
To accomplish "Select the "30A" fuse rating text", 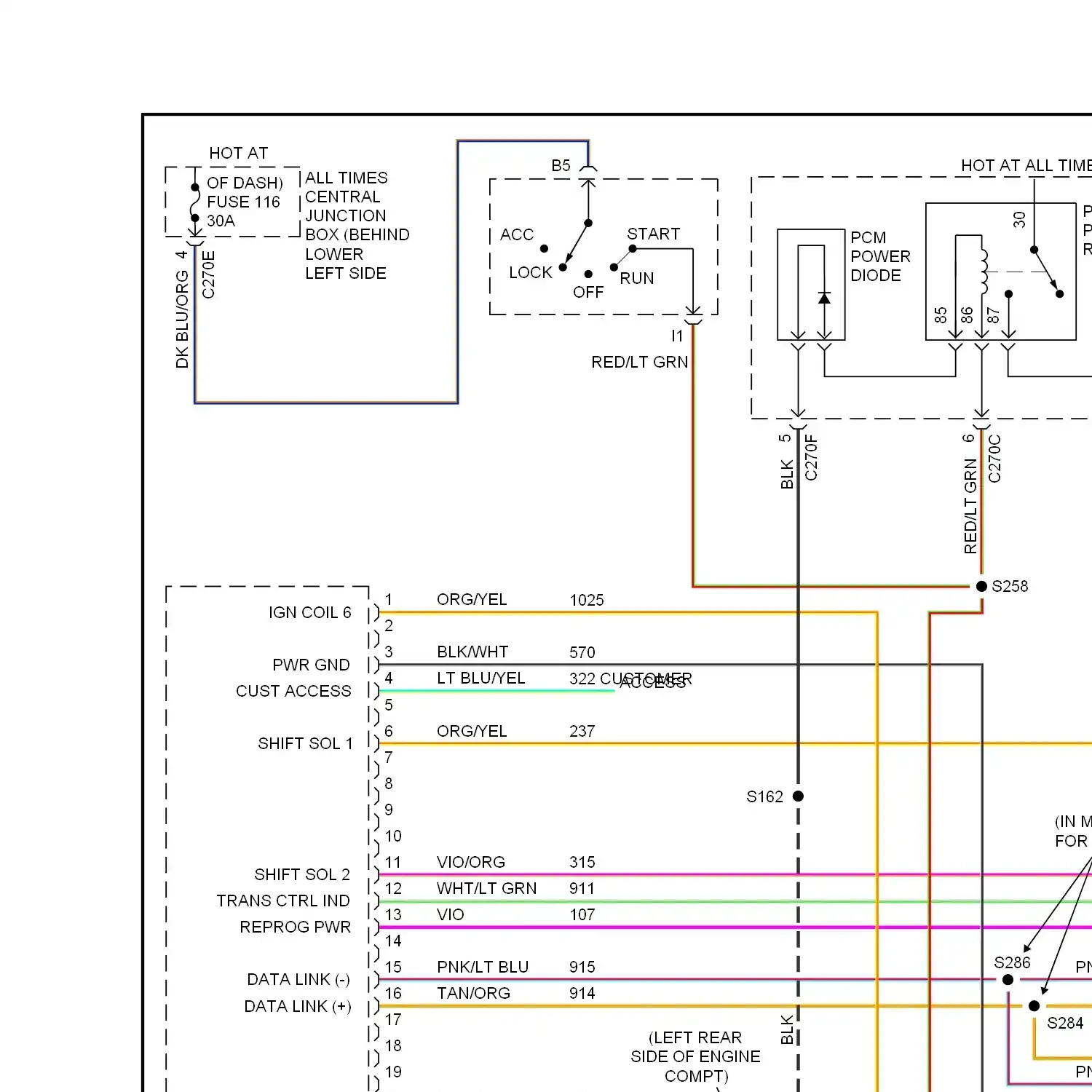I will tap(221, 221).
